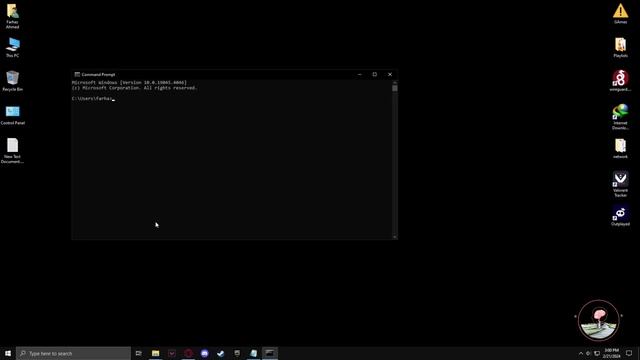Open the network status tray icon
This screenshot has width=640, height=360.
point(597,353)
